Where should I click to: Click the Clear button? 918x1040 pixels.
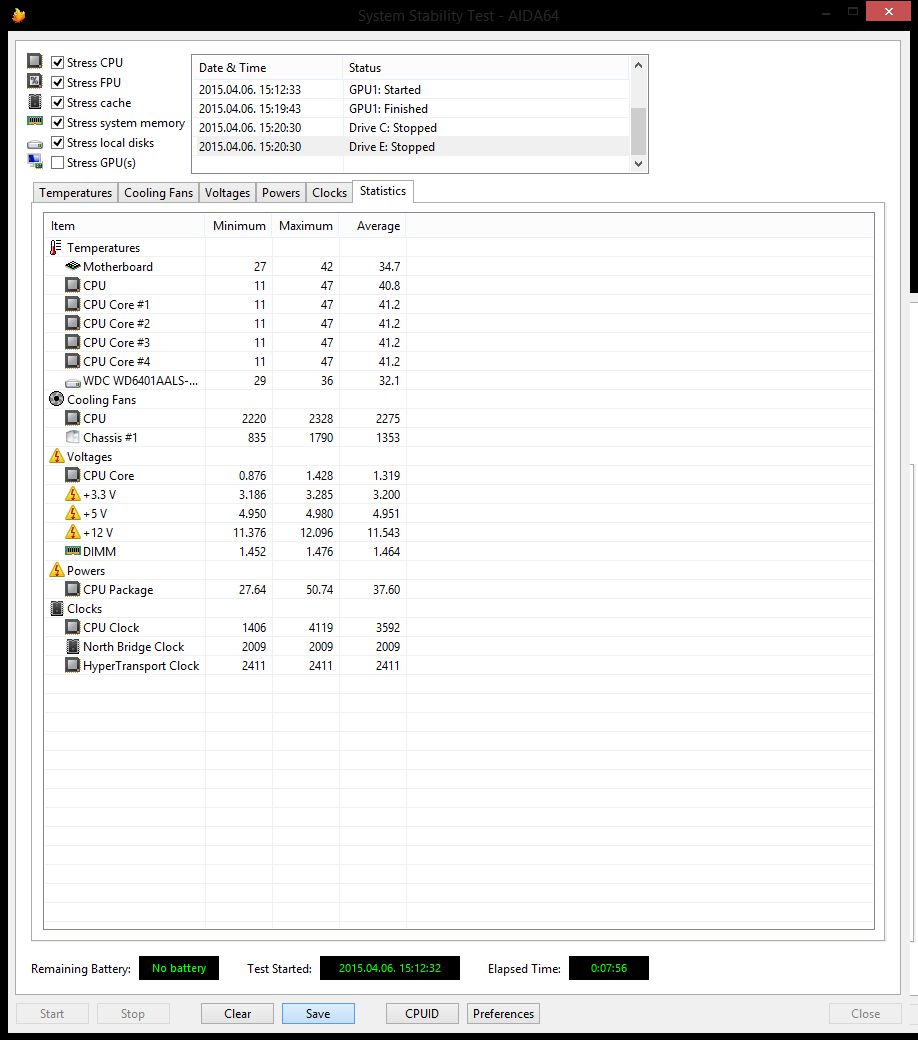(x=237, y=1013)
